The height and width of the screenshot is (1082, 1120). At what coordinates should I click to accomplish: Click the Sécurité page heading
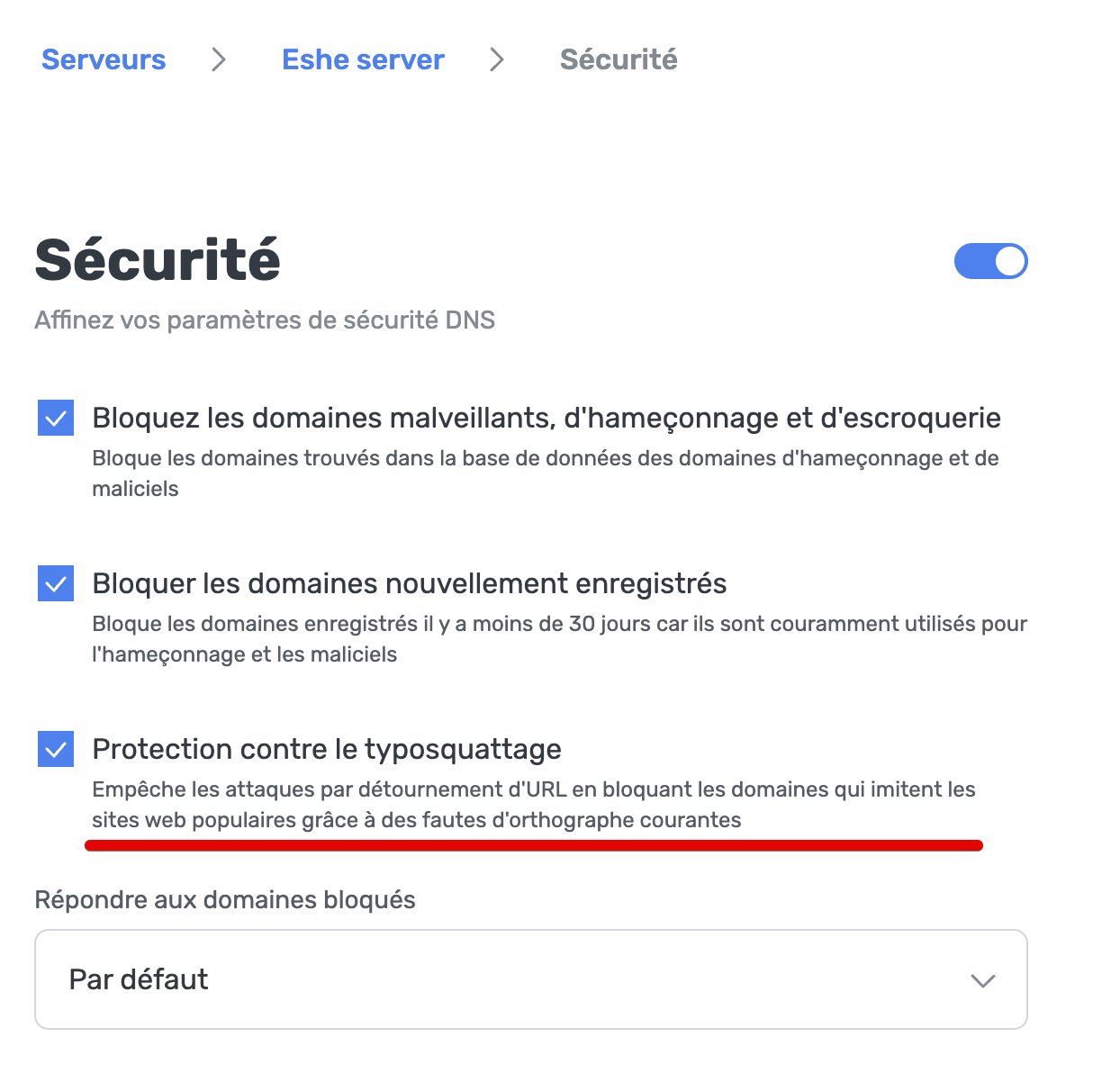(x=158, y=261)
